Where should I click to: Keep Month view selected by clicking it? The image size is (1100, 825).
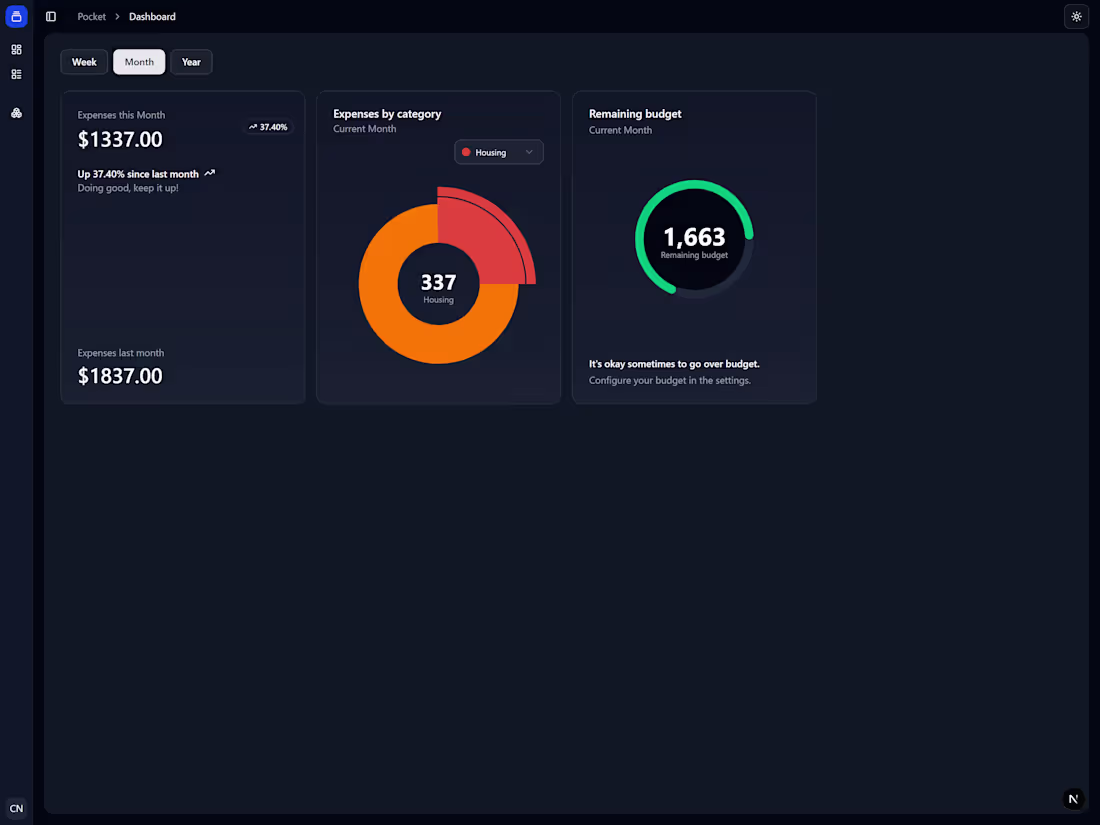coord(139,61)
